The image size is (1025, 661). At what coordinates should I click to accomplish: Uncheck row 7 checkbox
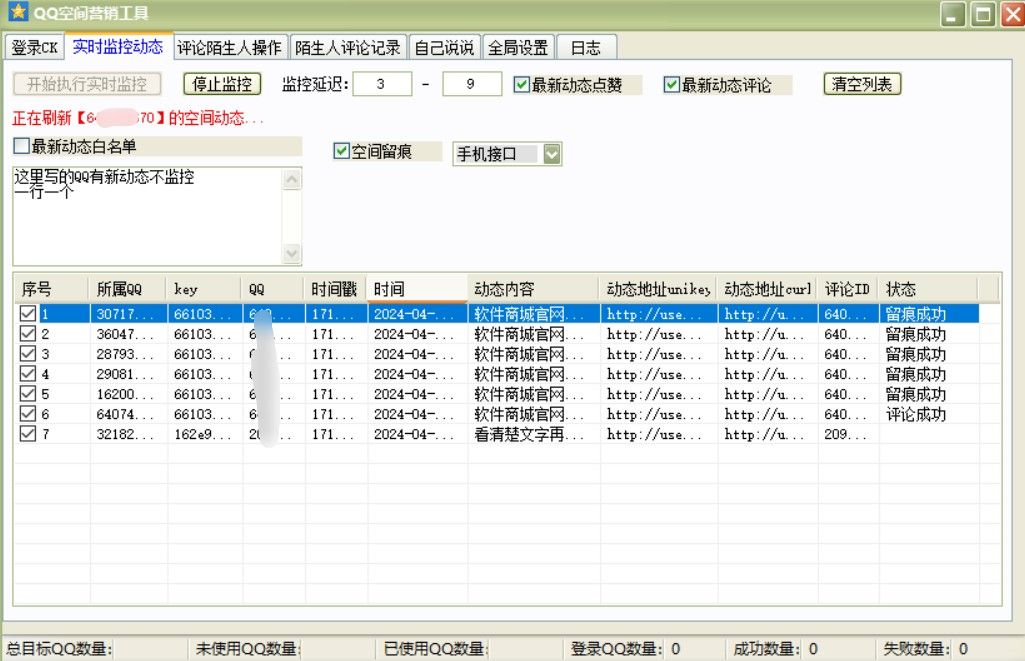click(27, 433)
